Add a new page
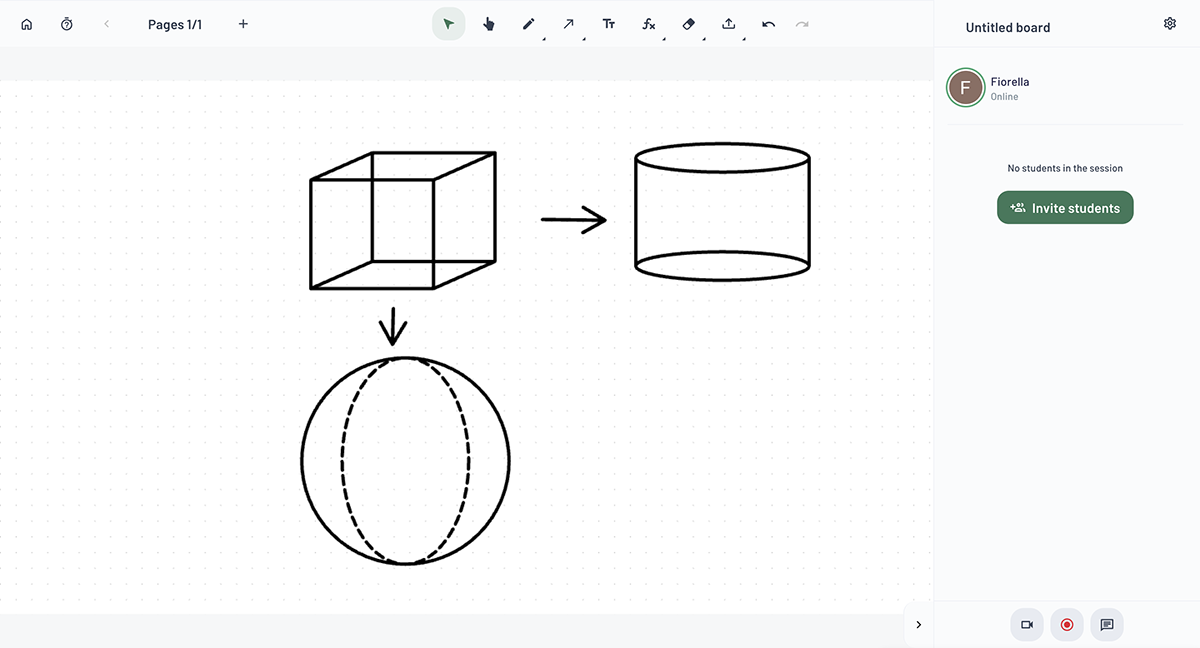The image size is (1200, 648). point(243,24)
